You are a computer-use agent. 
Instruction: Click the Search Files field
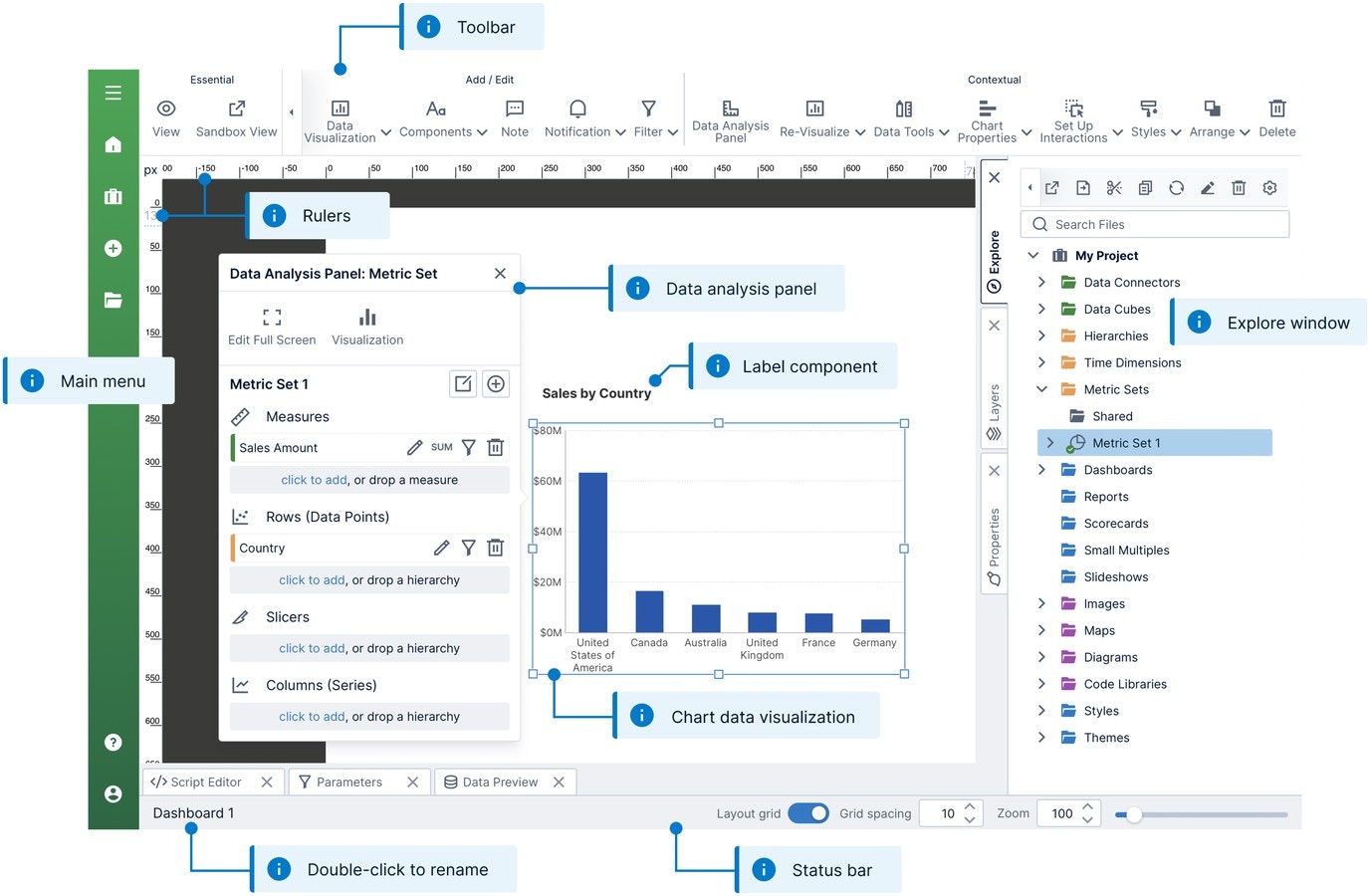coord(1155,224)
